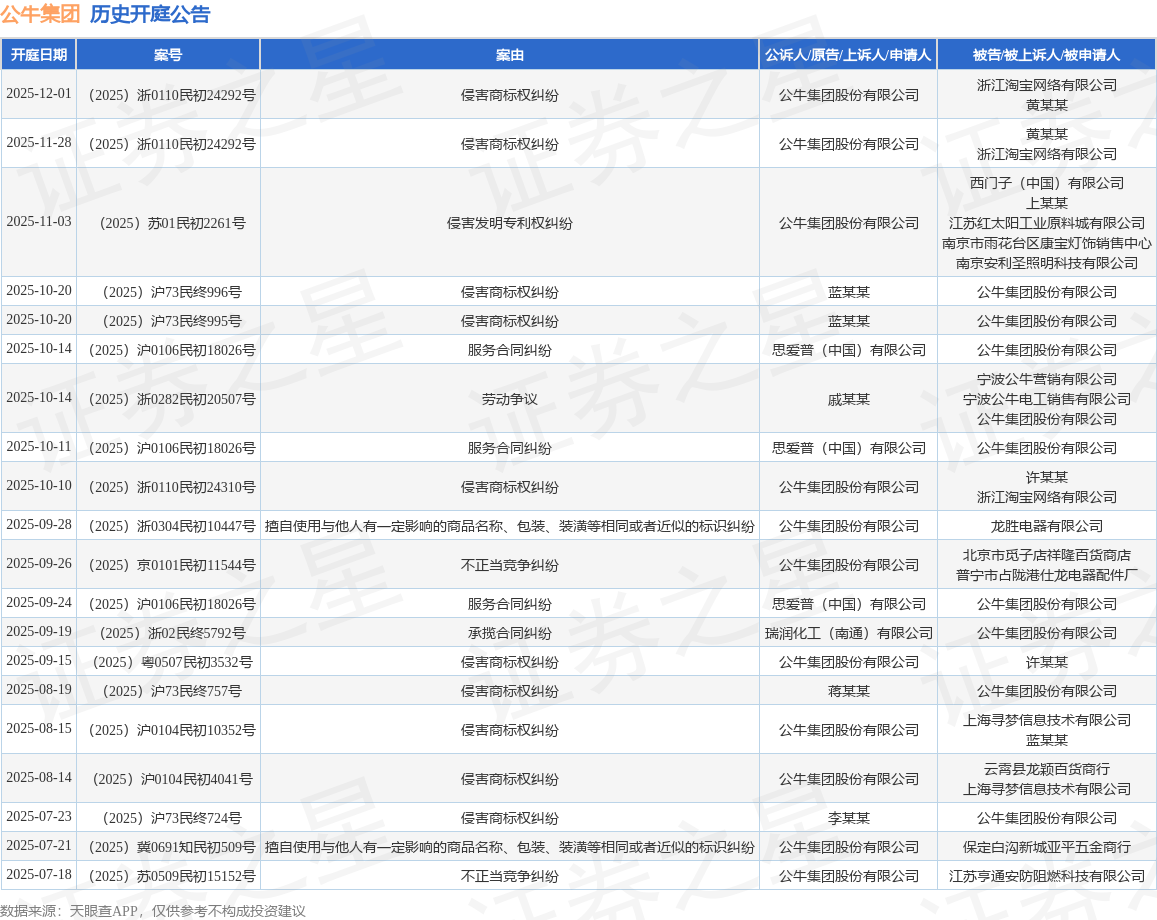This screenshot has height=920, width=1157.
Task: Click plaintiff 戚某某
Action: click(x=849, y=399)
